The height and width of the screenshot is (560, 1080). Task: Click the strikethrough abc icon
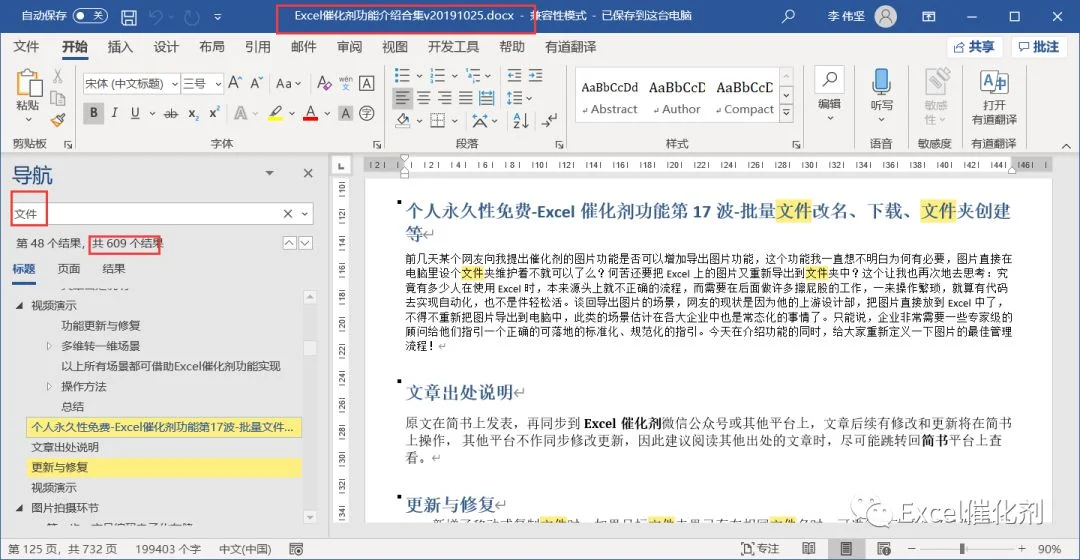(x=171, y=114)
